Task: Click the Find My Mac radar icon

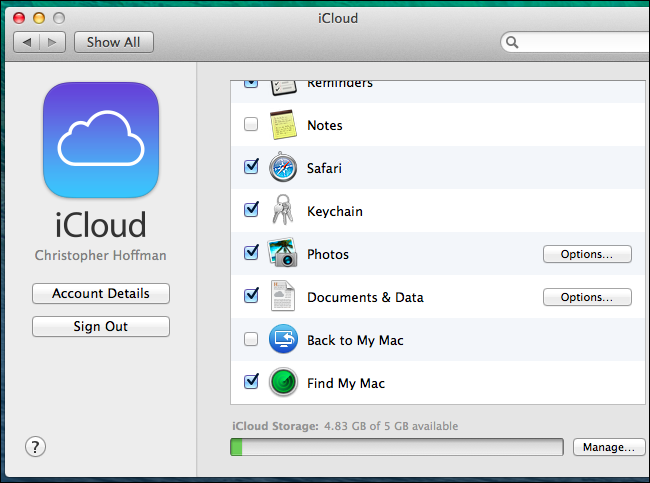Action: click(283, 382)
